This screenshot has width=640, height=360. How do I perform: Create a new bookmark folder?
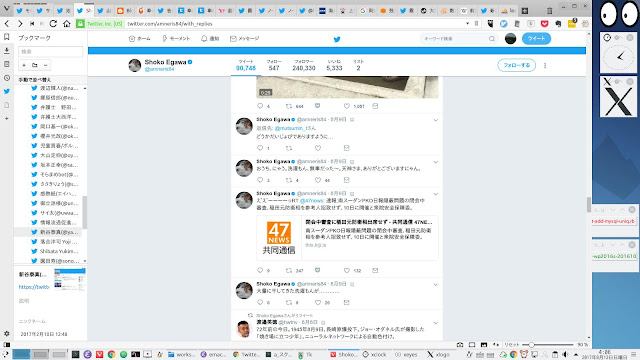tap(35, 65)
